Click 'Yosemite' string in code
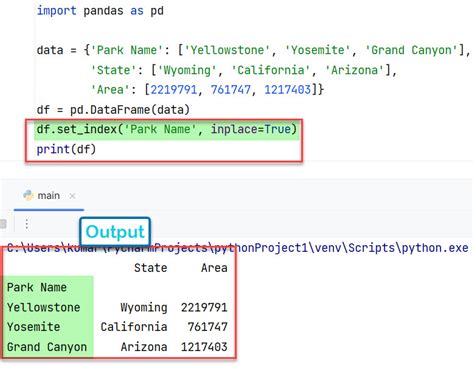 (x=317, y=50)
